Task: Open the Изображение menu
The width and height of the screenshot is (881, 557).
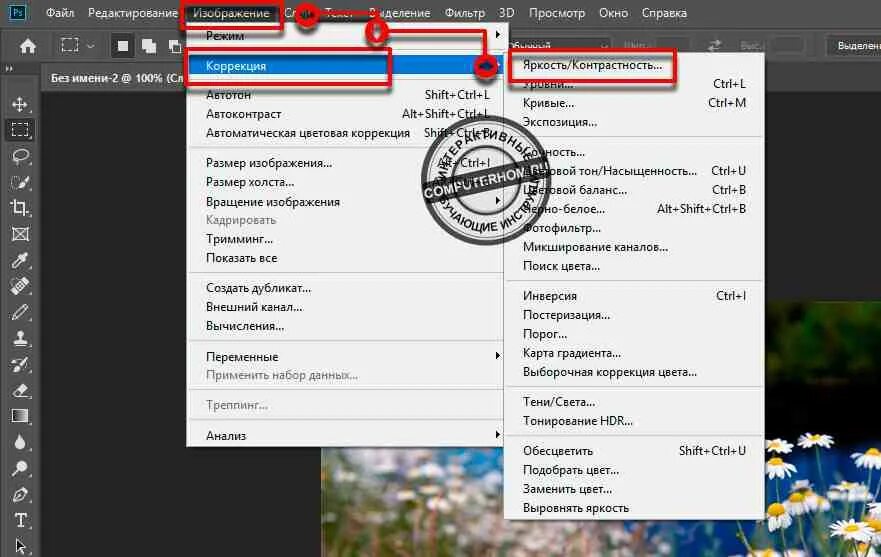Action: 231,13
